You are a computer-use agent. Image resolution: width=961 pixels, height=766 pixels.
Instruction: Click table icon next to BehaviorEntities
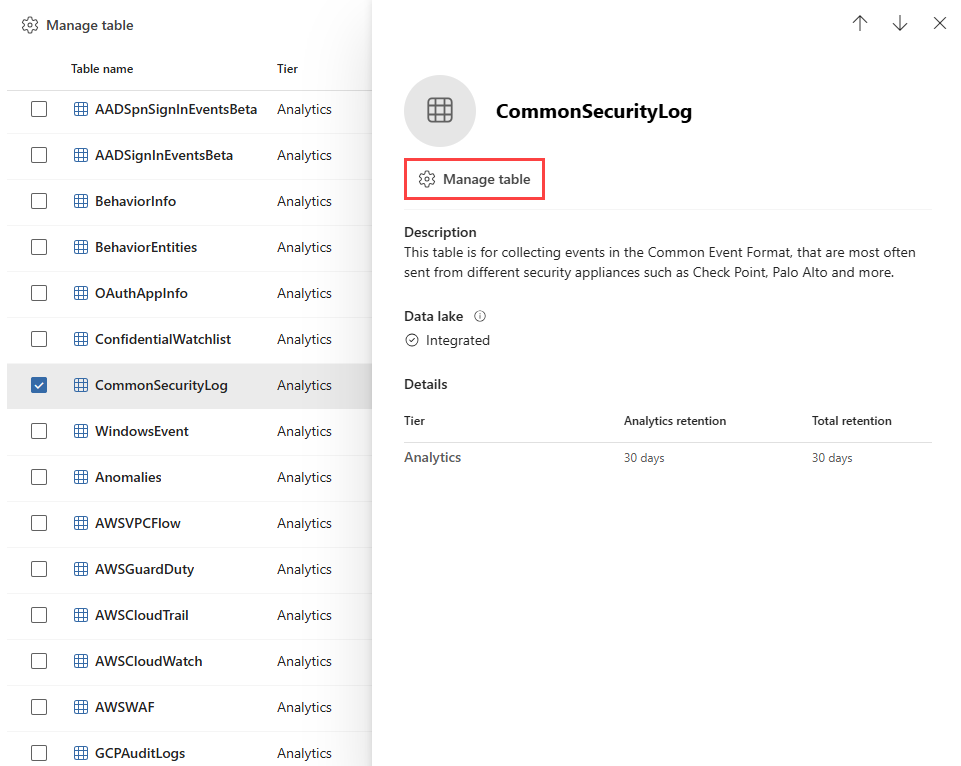[x=81, y=247]
